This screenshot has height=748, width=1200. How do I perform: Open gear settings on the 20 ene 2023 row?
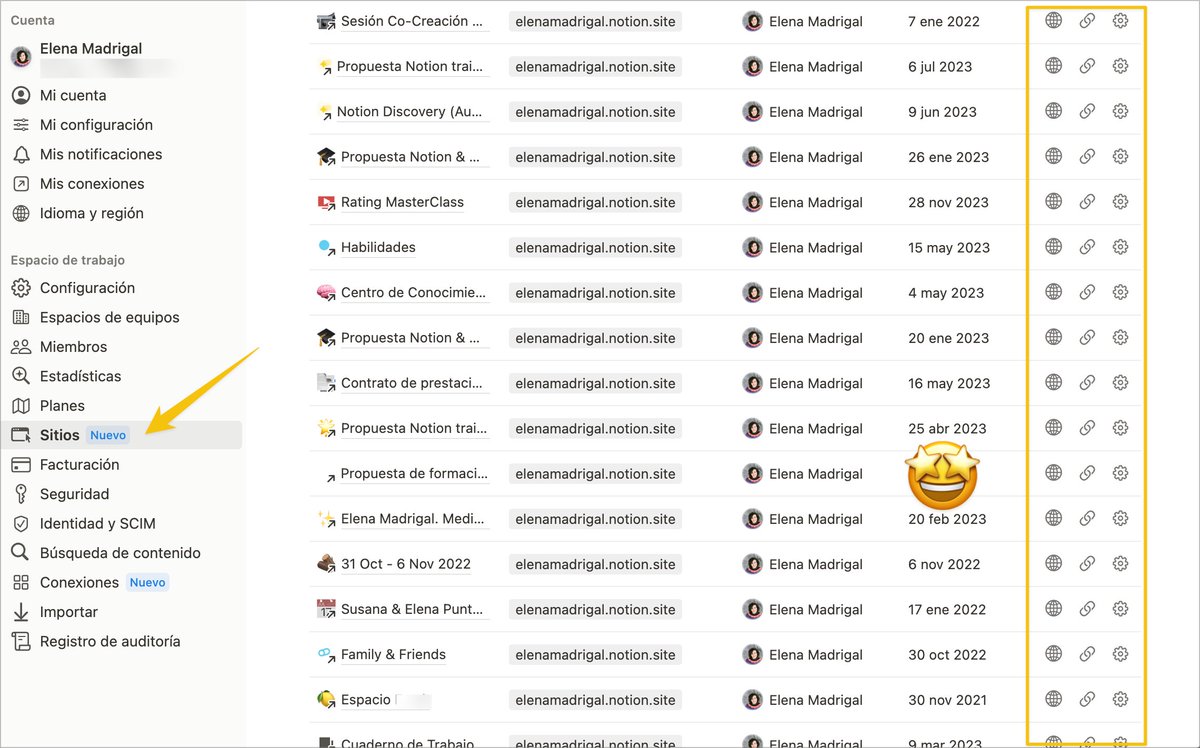(x=1120, y=337)
